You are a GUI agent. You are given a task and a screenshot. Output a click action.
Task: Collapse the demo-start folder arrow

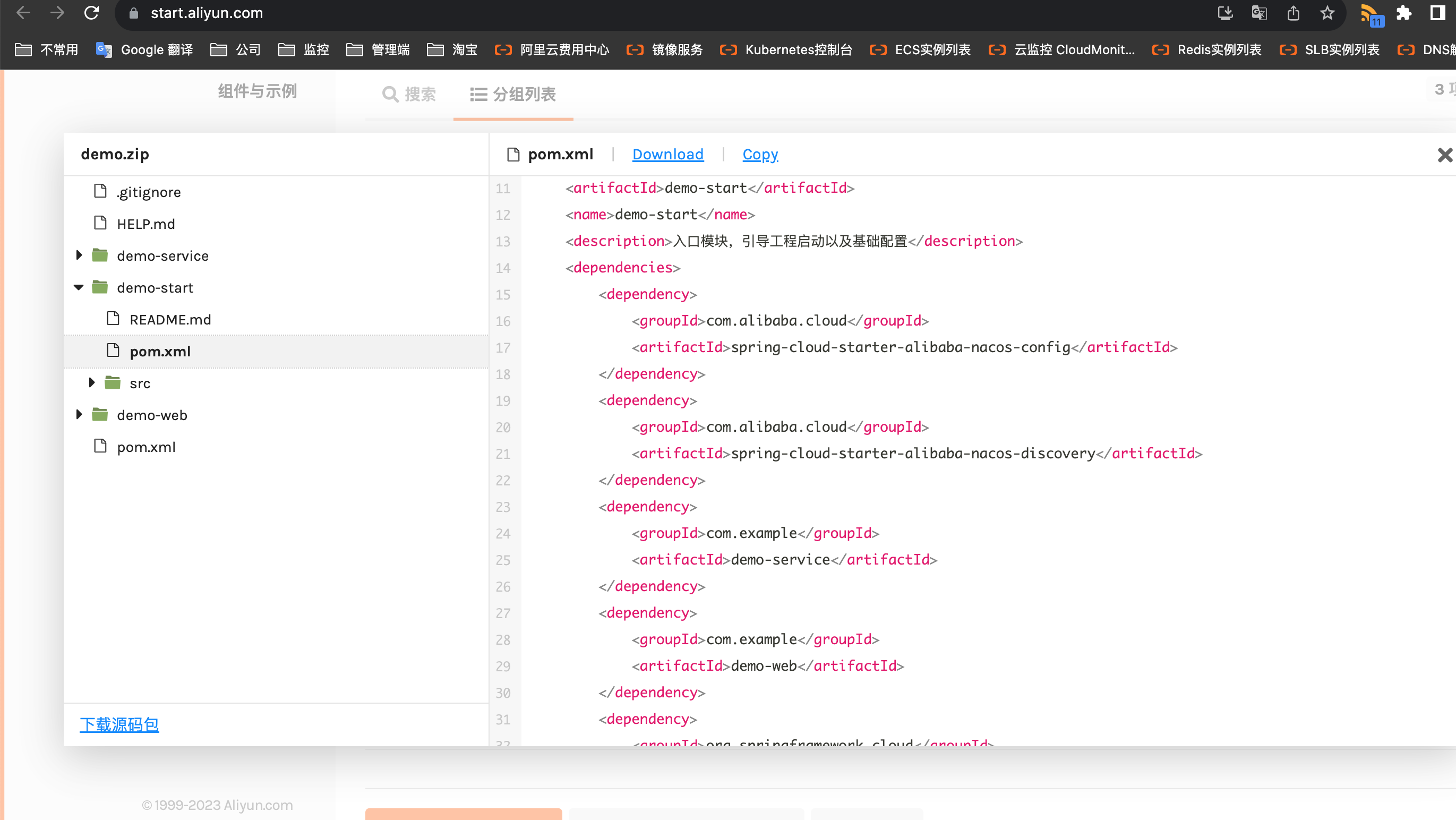click(79, 288)
